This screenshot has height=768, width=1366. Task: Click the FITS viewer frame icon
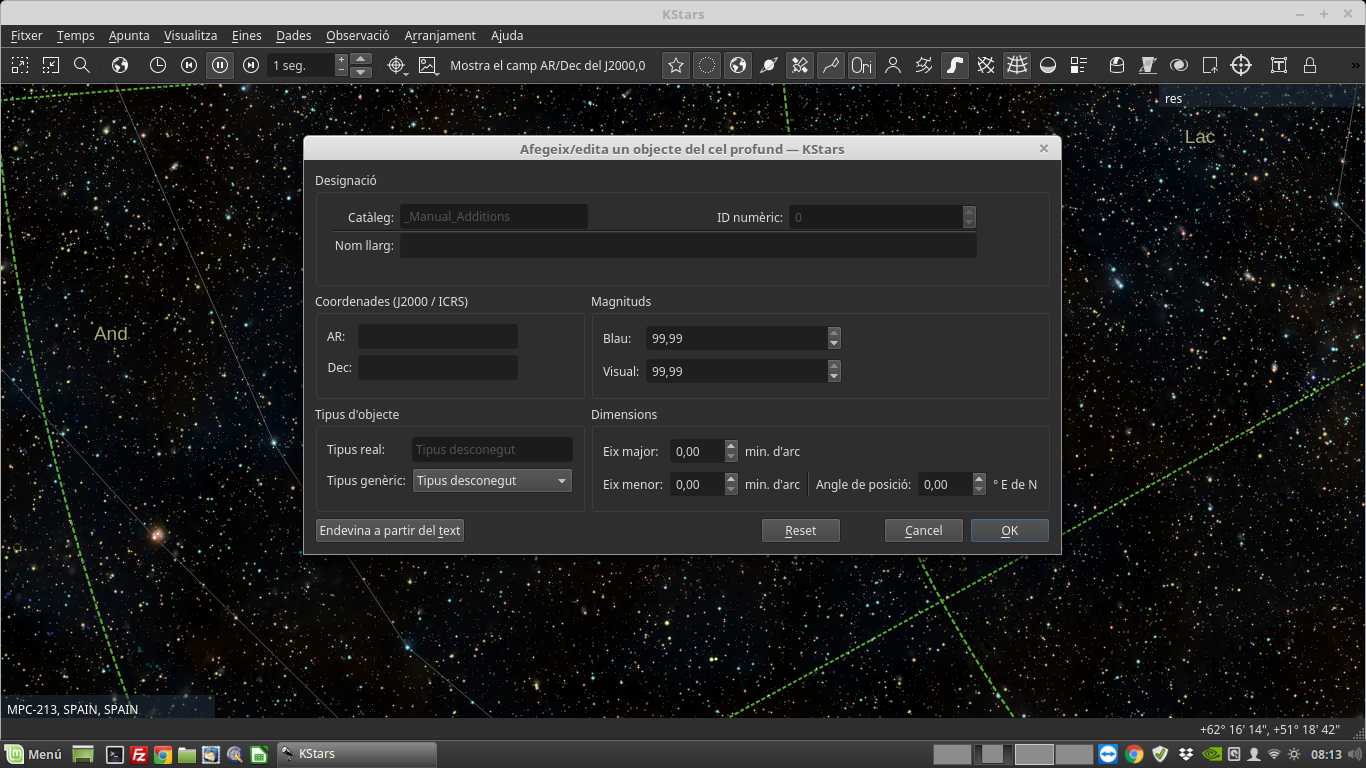click(1279, 65)
